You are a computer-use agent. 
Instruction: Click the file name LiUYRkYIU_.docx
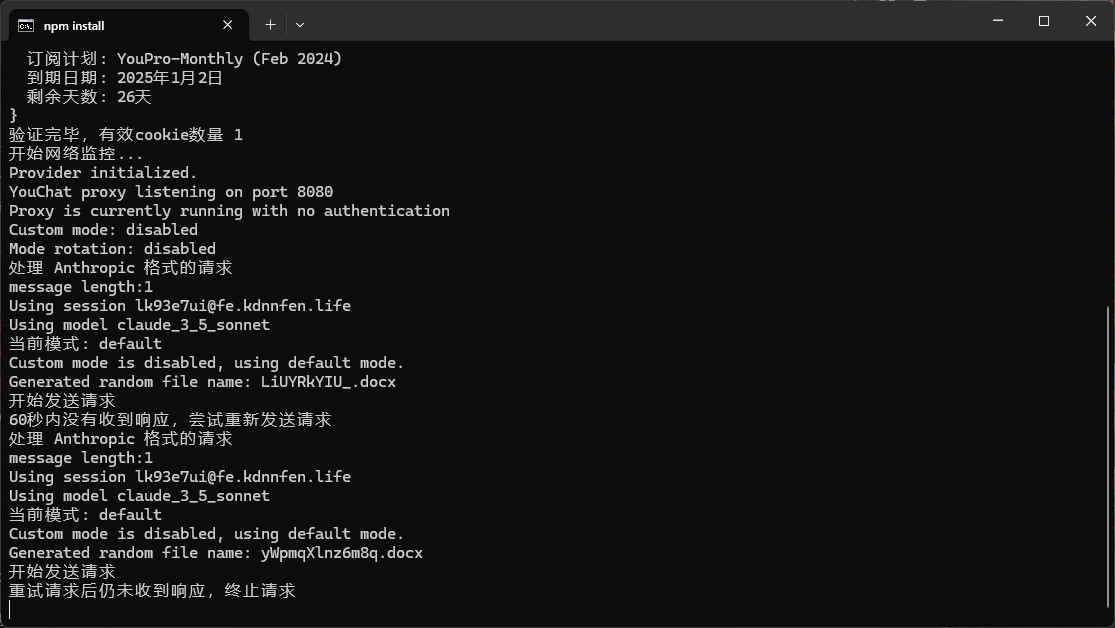(x=328, y=382)
